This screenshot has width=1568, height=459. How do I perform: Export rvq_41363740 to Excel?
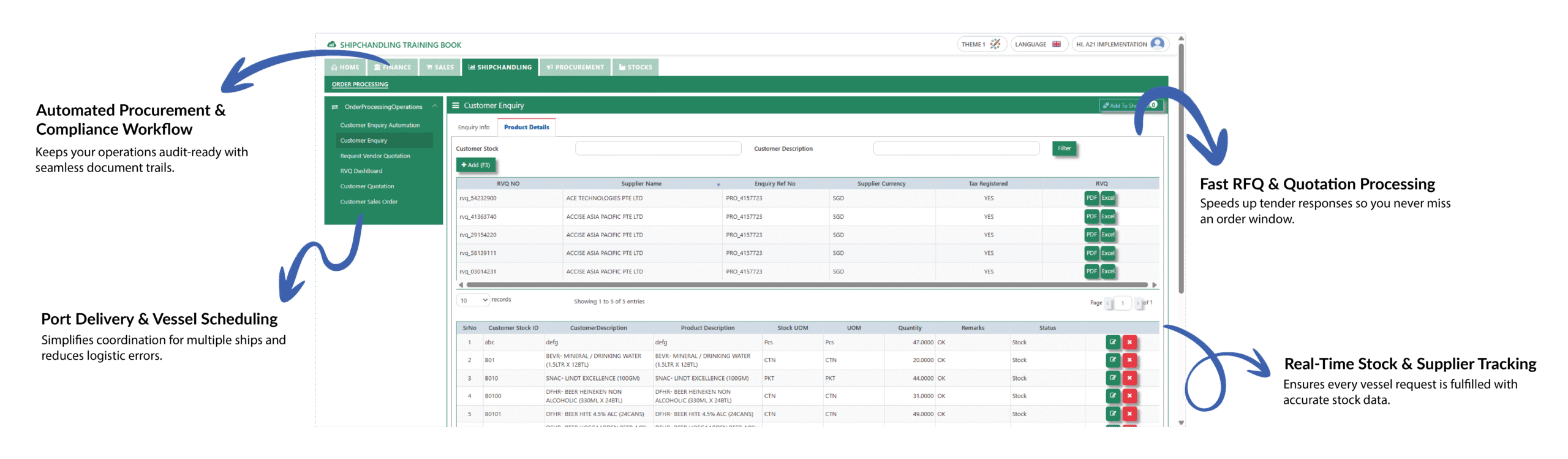click(1108, 216)
